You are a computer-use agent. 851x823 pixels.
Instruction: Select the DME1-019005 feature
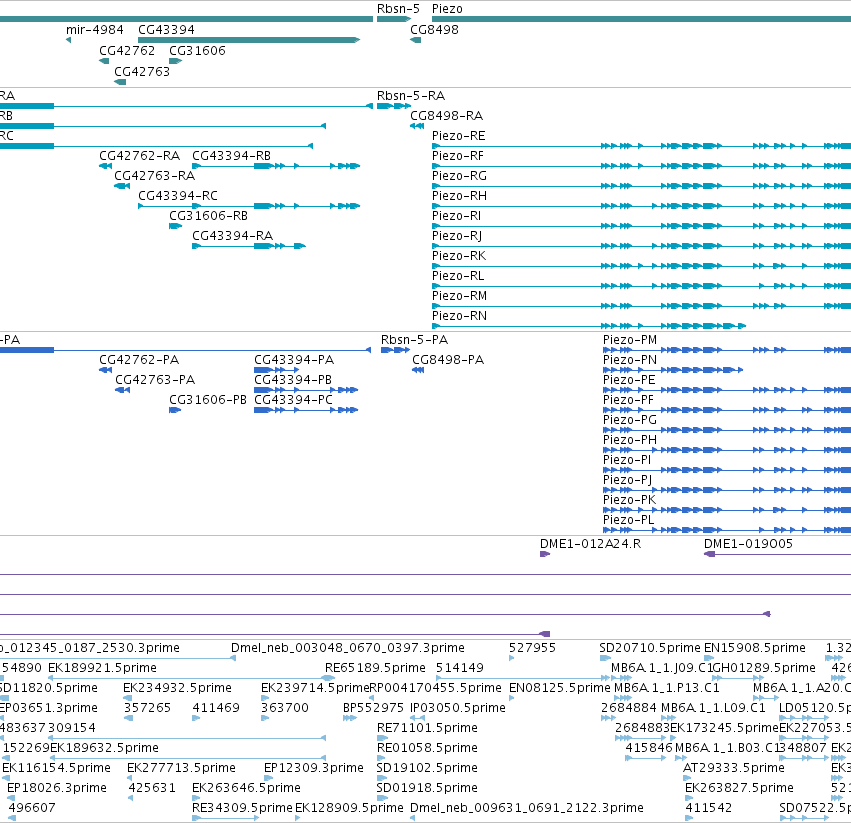point(748,544)
